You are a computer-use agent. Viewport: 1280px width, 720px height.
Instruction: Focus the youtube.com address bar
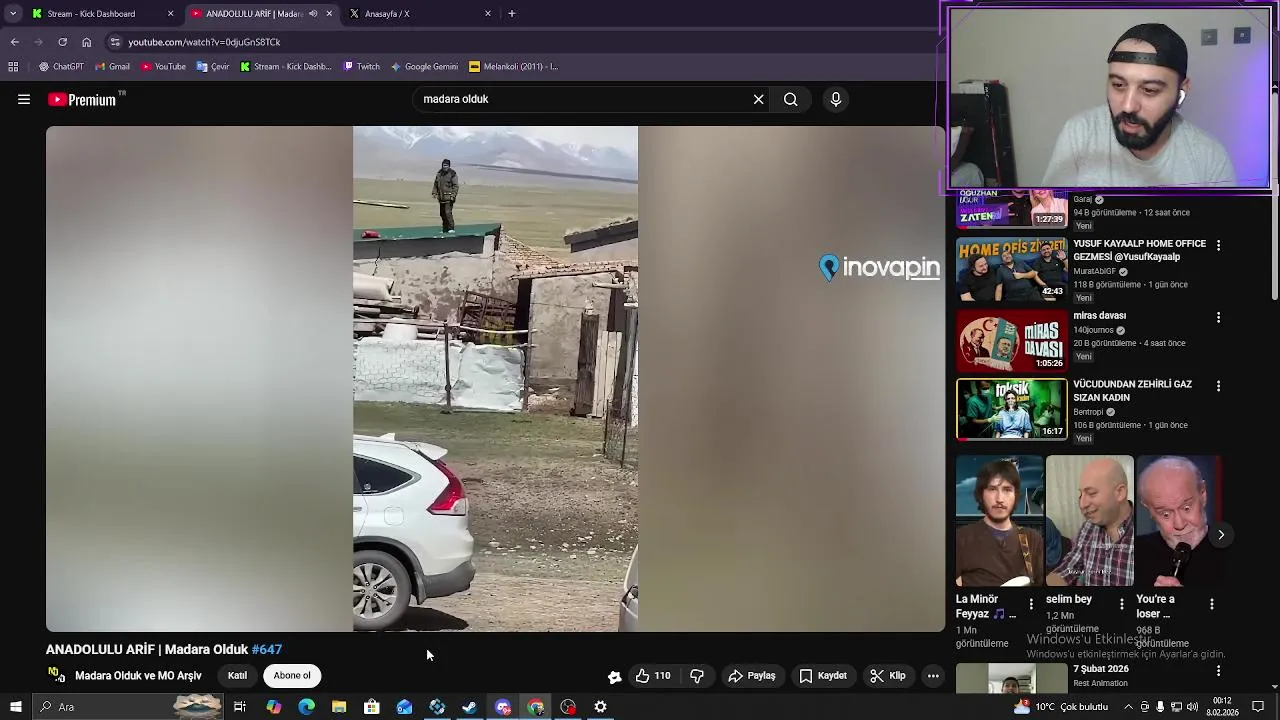520,42
